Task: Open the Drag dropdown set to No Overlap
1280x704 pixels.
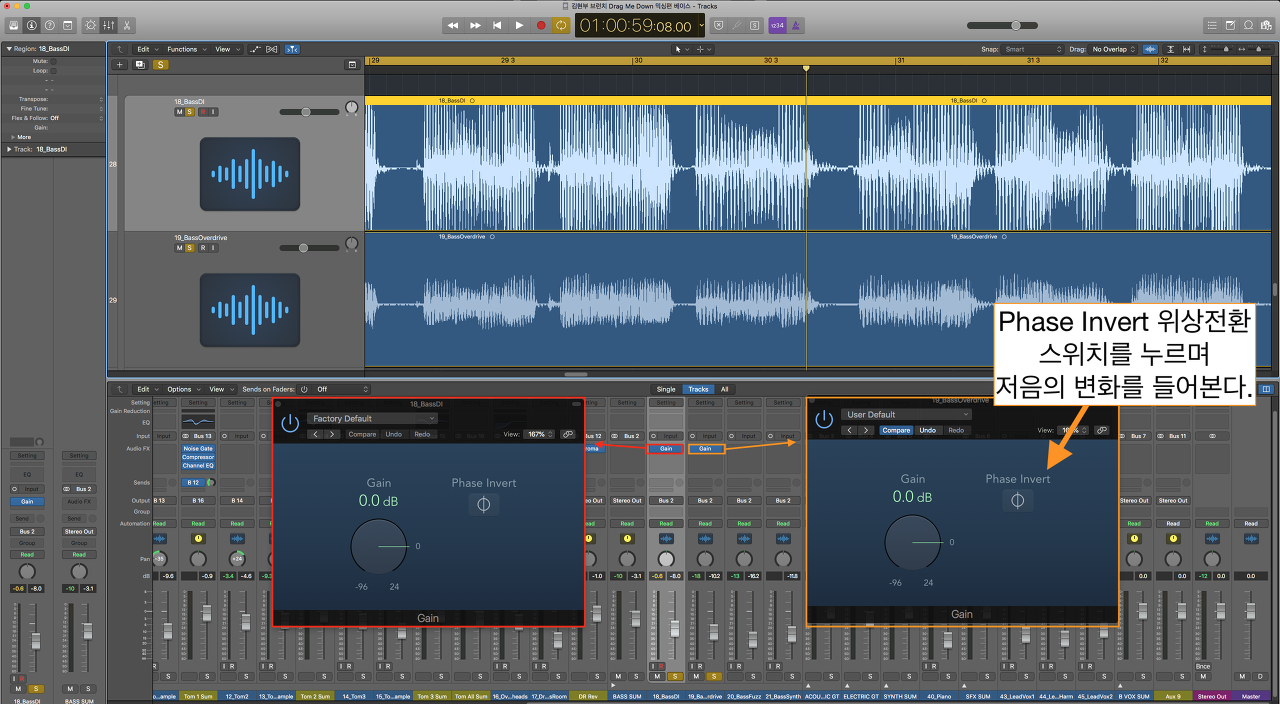Action: 1115,49
